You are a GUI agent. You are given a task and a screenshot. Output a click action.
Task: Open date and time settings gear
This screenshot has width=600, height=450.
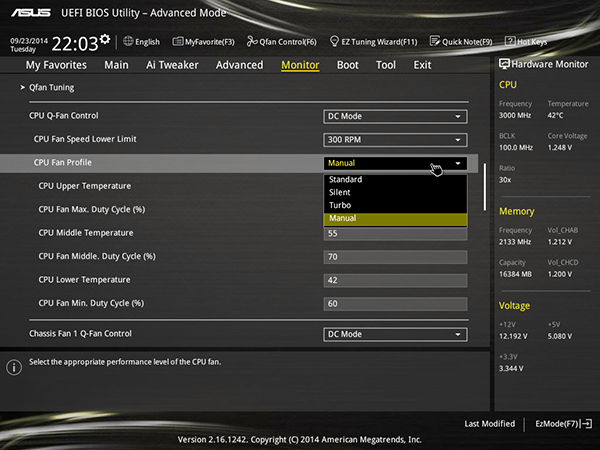(x=105, y=39)
